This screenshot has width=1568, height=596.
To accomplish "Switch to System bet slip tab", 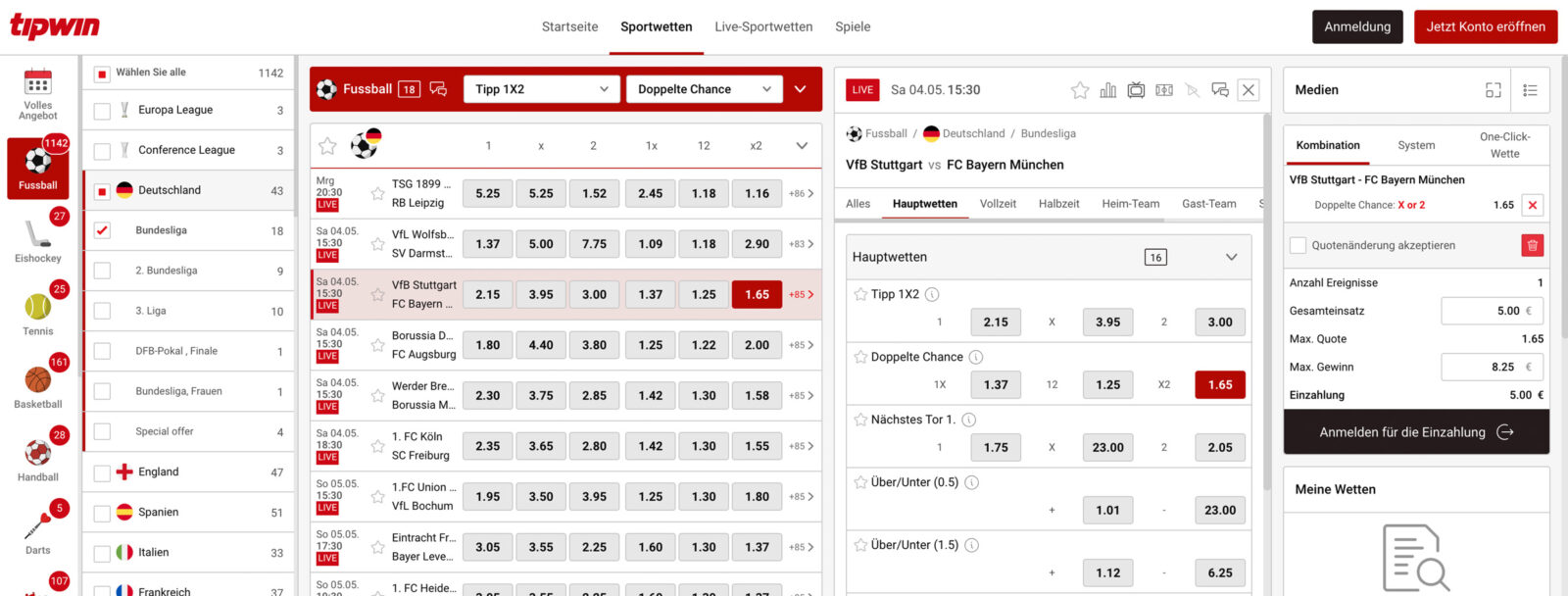I will click(x=1416, y=145).
